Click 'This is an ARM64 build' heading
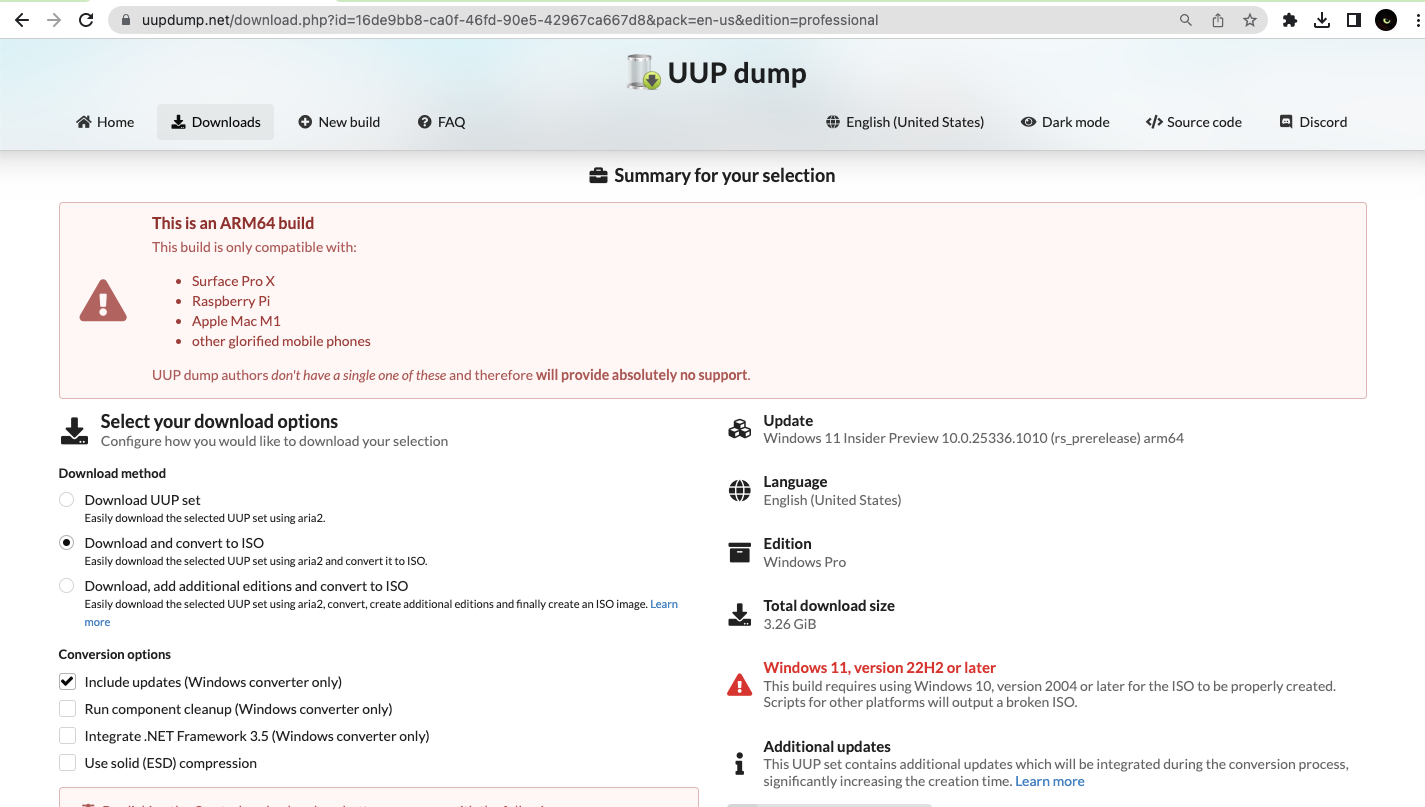 pos(233,223)
